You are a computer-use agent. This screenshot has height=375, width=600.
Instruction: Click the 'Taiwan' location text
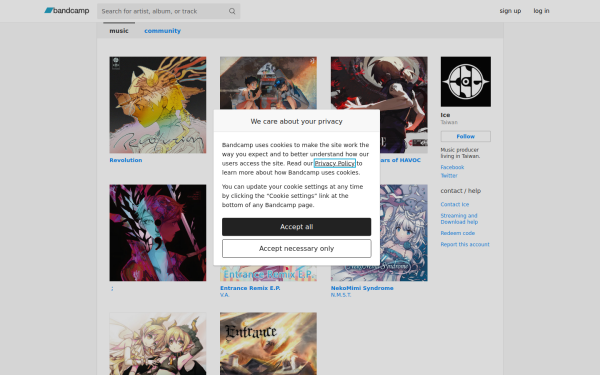coord(449,122)
